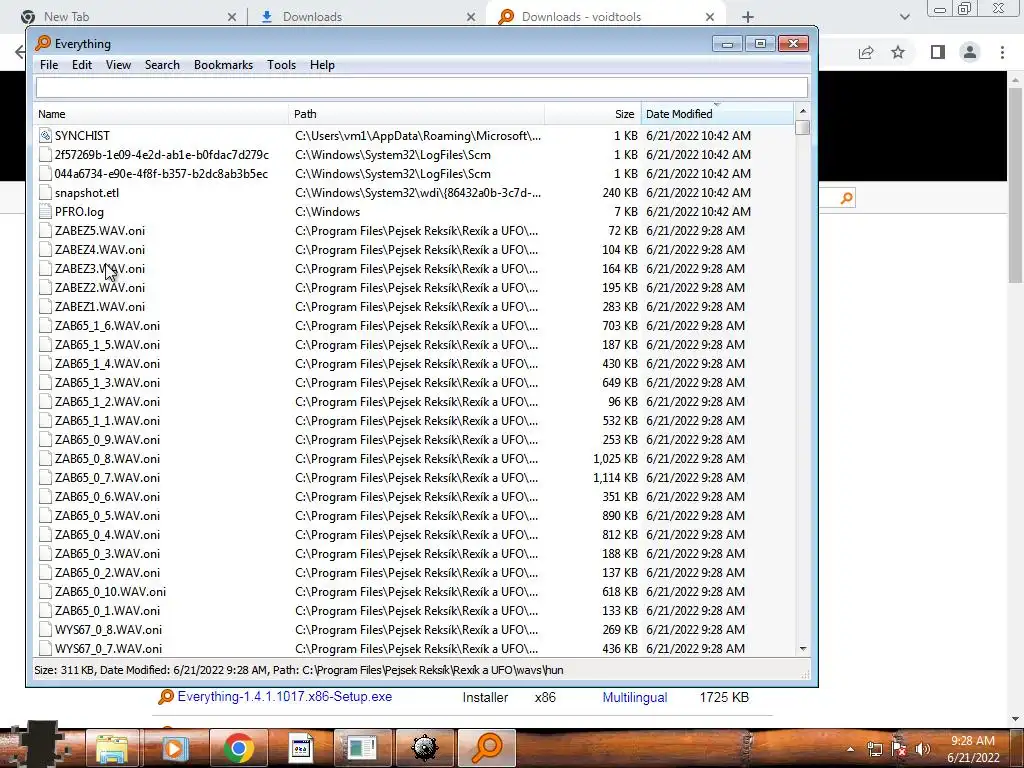Click the Everything search input box
The height and width of the screenshot is (768, 1024).
[421, 88]
